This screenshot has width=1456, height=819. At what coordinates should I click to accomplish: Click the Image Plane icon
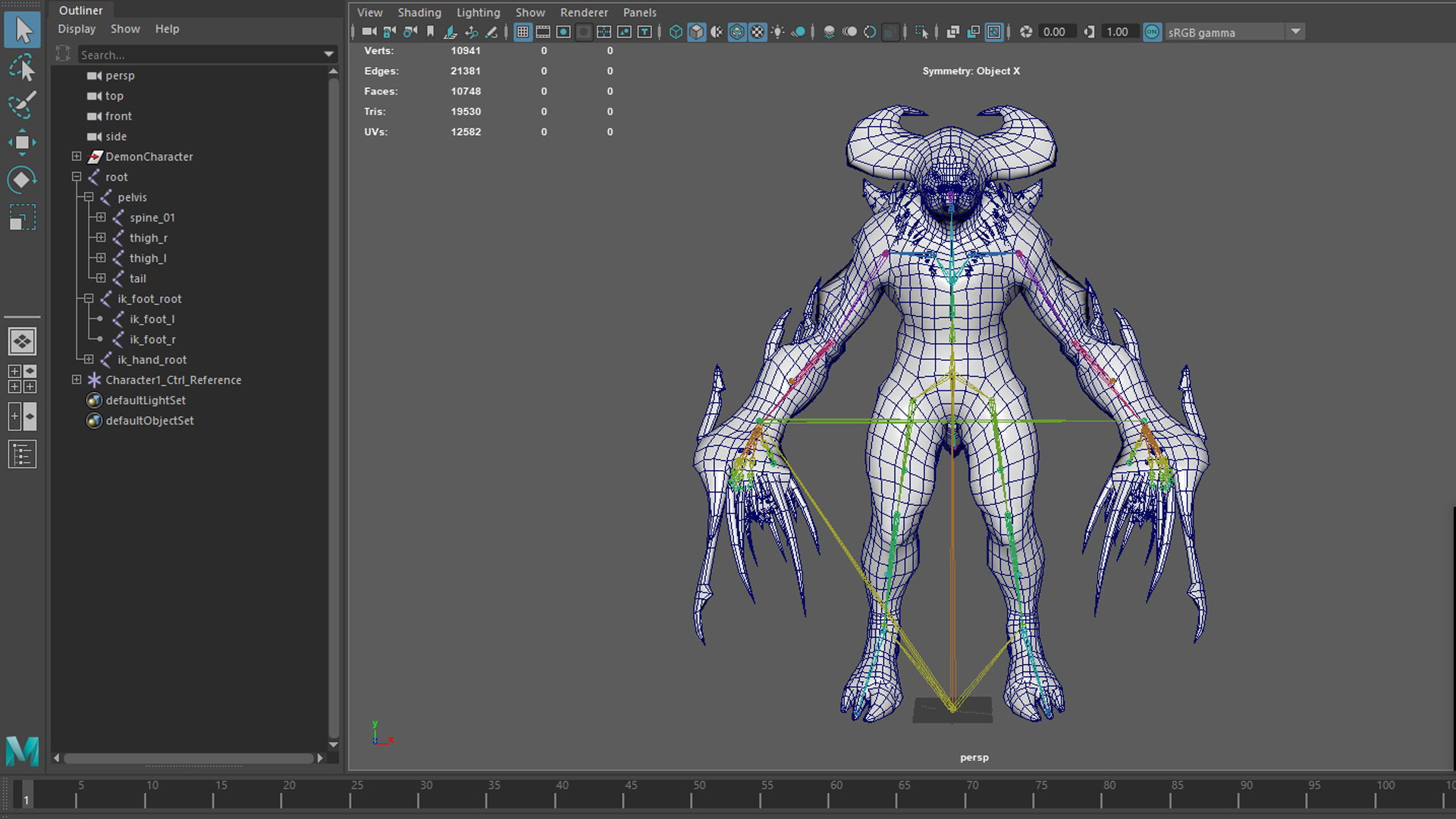[x=450, y=32]
